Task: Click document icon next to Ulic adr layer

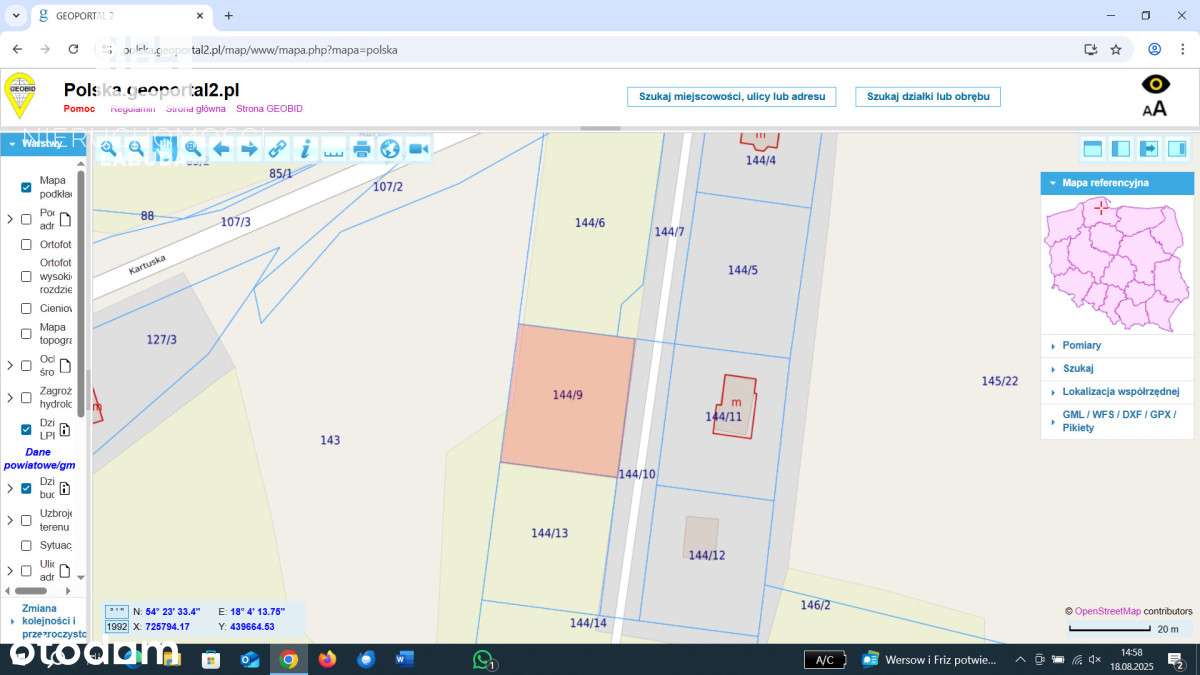Action: pyautogui.click(x=65, y=571)
